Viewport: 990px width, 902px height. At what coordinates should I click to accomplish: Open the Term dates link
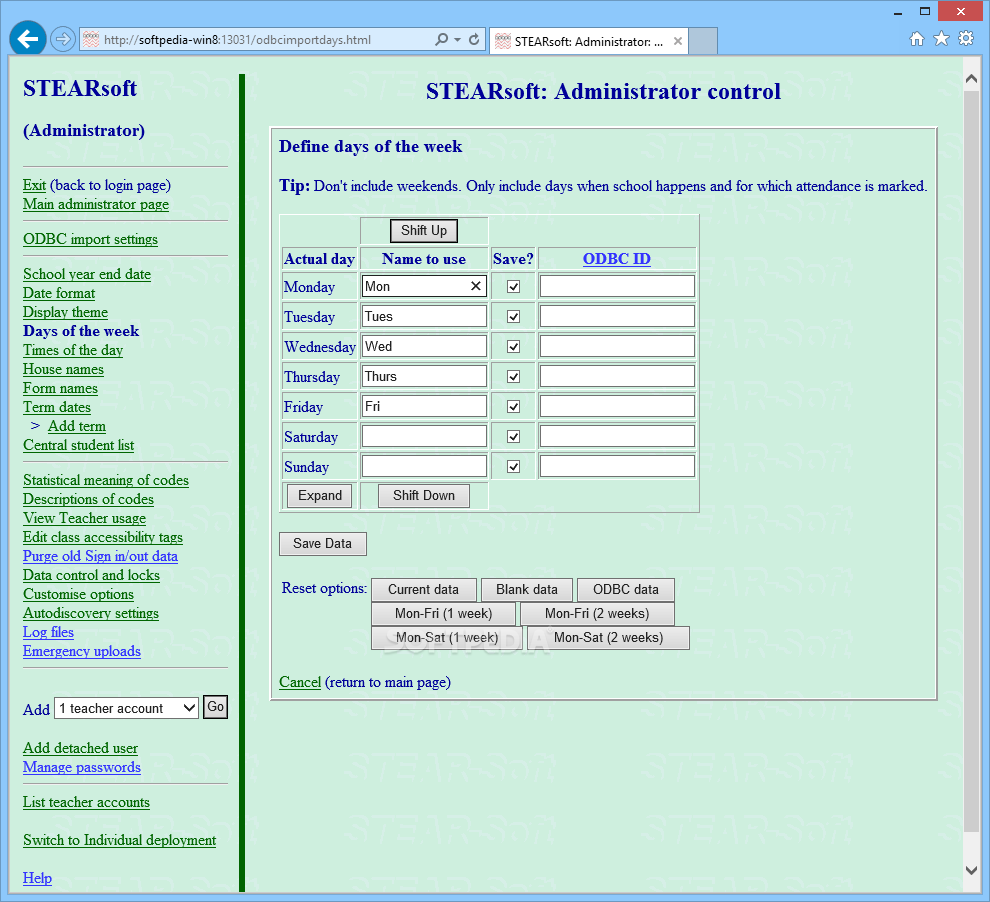57,407
